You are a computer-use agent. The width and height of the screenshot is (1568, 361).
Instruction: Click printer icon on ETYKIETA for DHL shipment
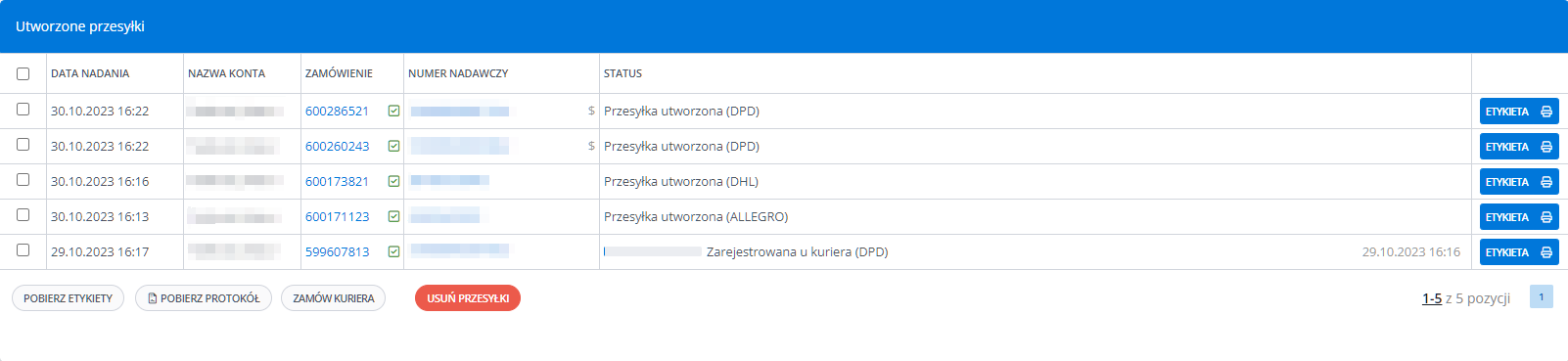coord(1546,182)
